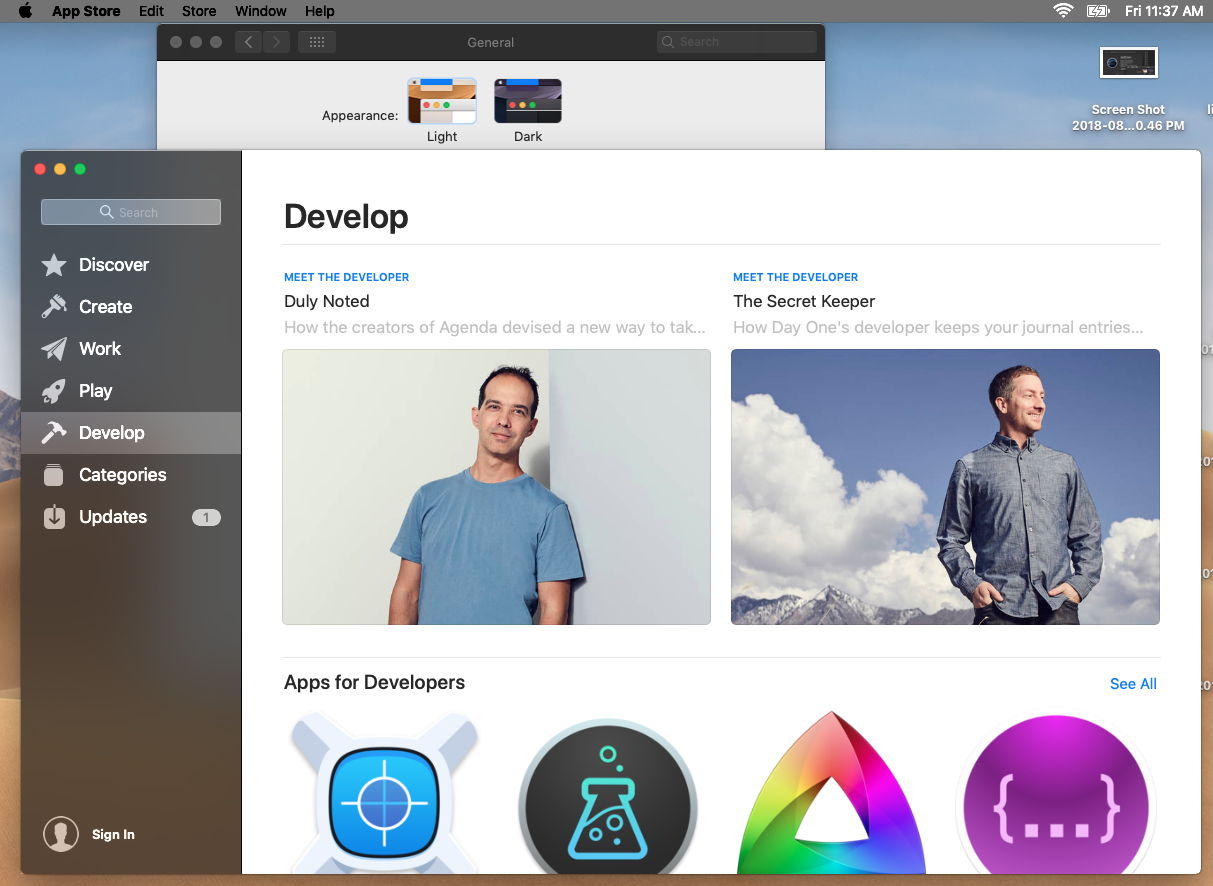Screen dimensions: 1213x886
Task: Open the Store menu
Action: [x=199, y=11]
